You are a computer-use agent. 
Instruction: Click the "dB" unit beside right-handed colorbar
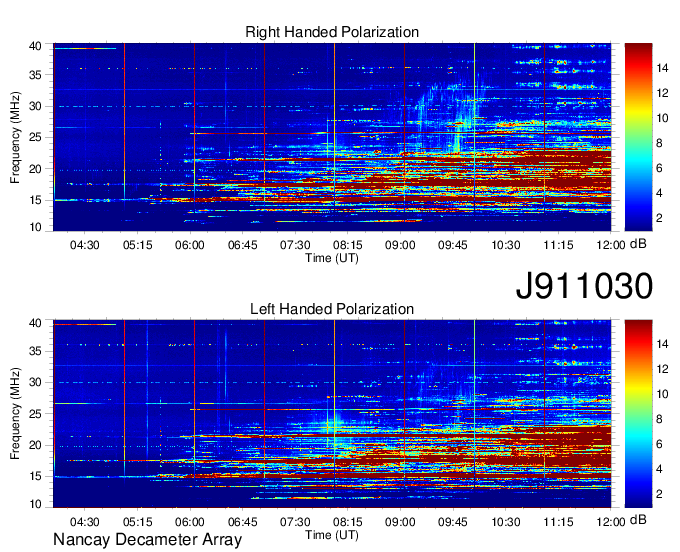click(638, 244)
